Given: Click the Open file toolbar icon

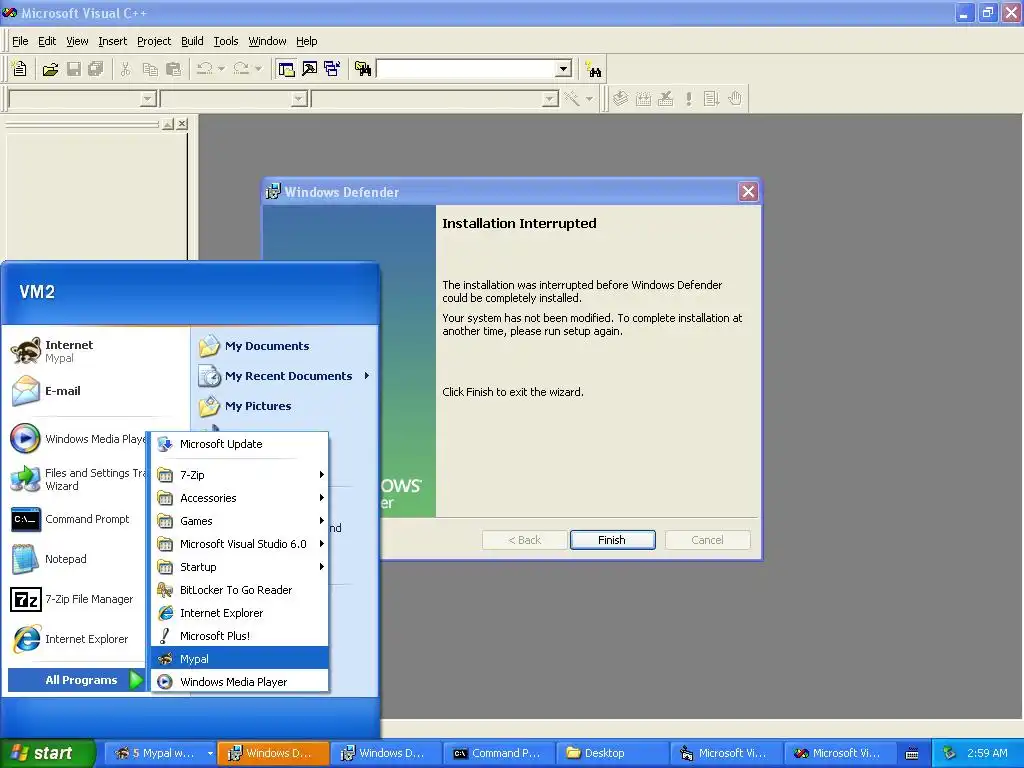Looking at the screenshot, I should (x=50, y=69).
